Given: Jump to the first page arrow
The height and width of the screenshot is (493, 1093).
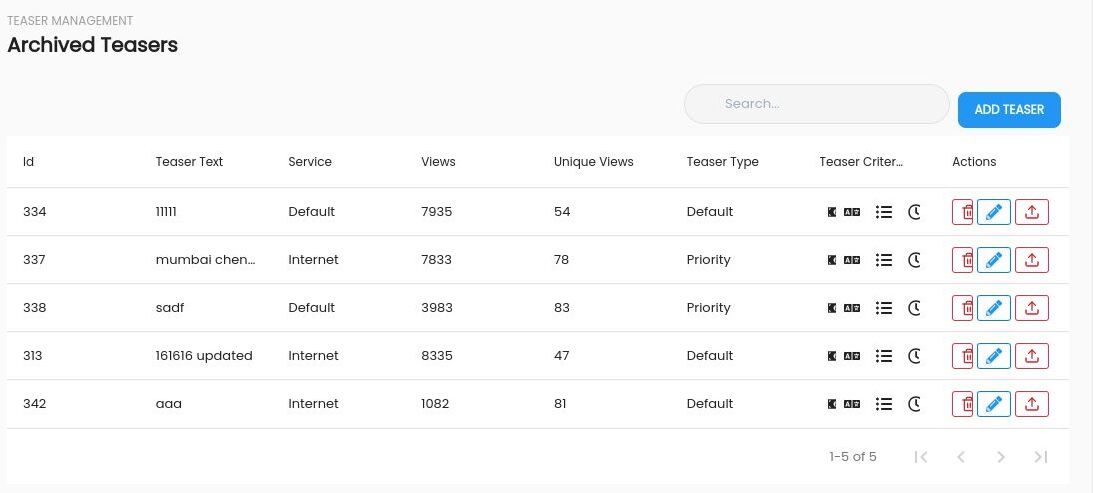Looking at the screenshot, I should coord(921,457).
